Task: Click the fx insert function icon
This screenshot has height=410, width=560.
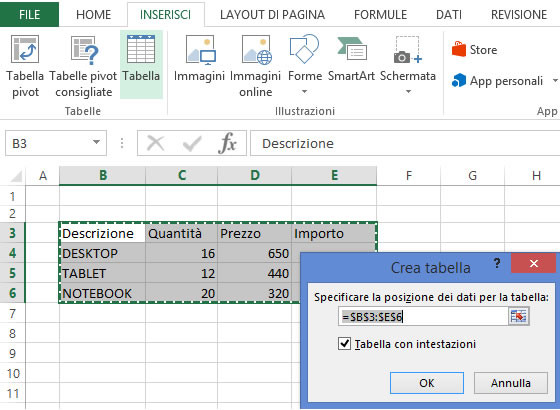Action: 227,143
